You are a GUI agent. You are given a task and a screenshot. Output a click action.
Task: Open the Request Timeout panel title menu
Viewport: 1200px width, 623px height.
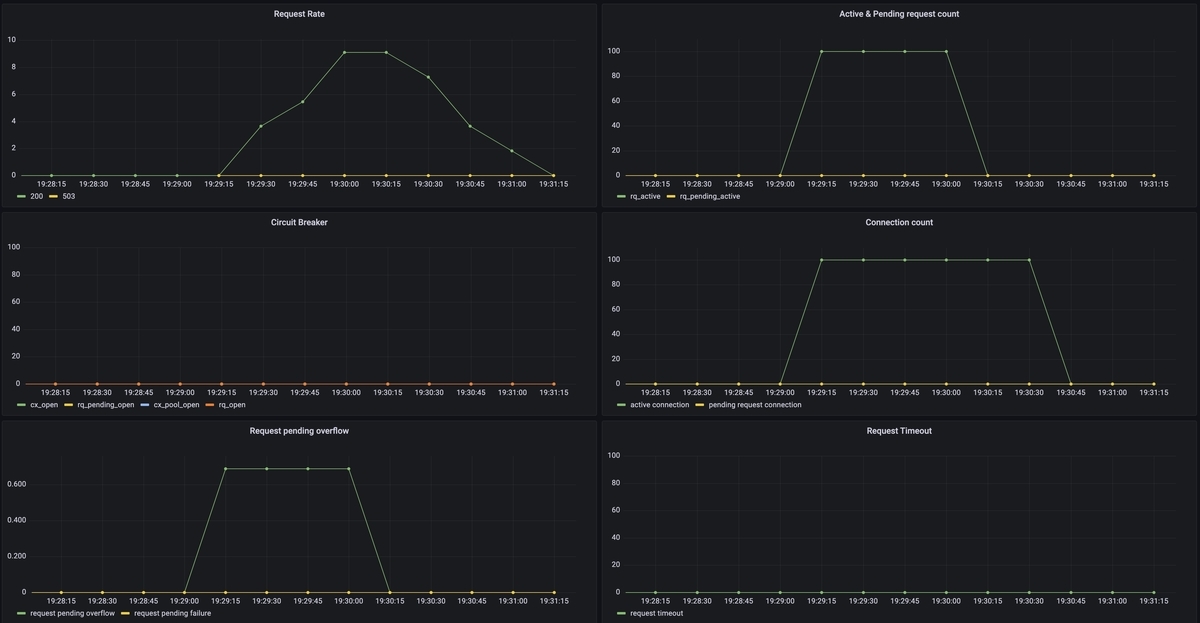tap(899, 430)
